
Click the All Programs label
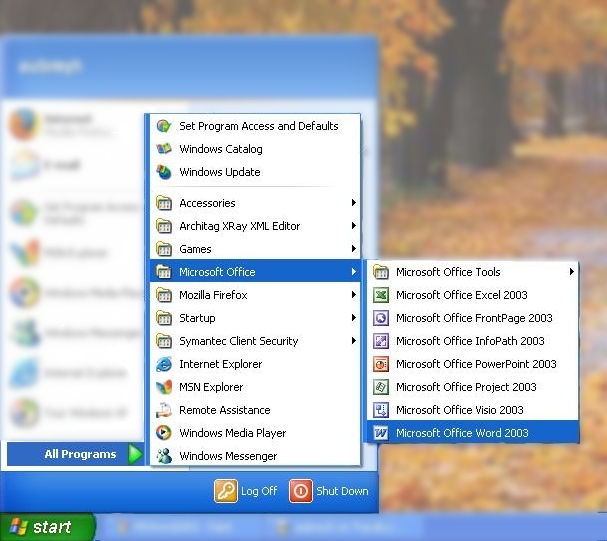click(x=81, y=454)
